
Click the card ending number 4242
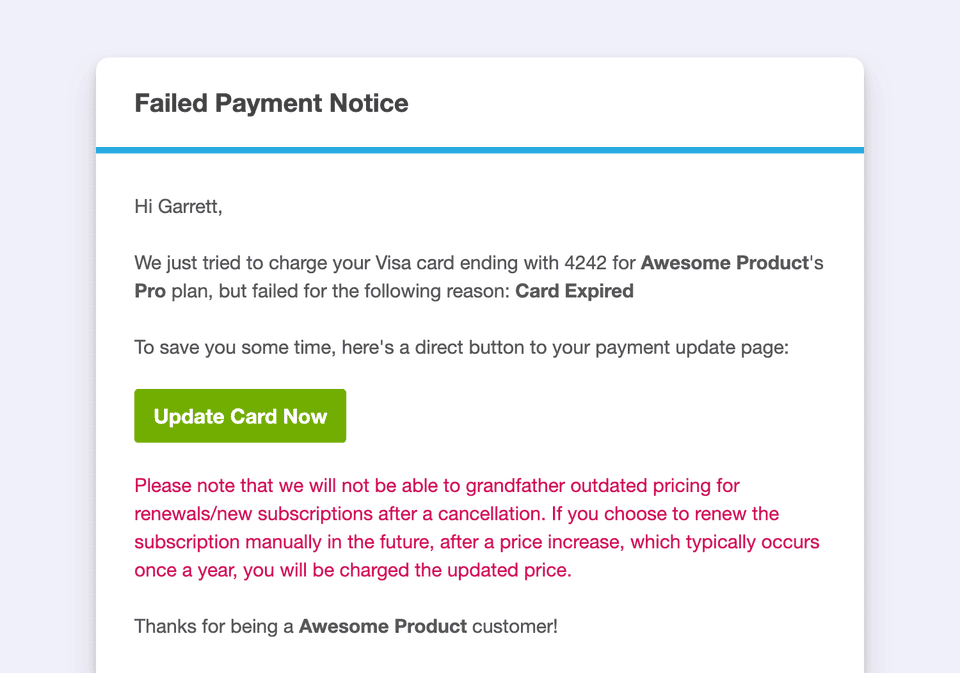(585, 264)
